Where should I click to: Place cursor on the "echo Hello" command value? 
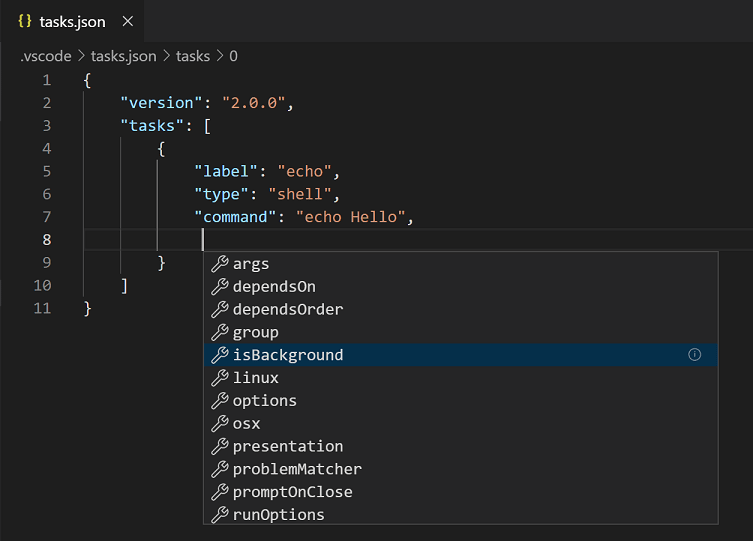tap(350, 217)
